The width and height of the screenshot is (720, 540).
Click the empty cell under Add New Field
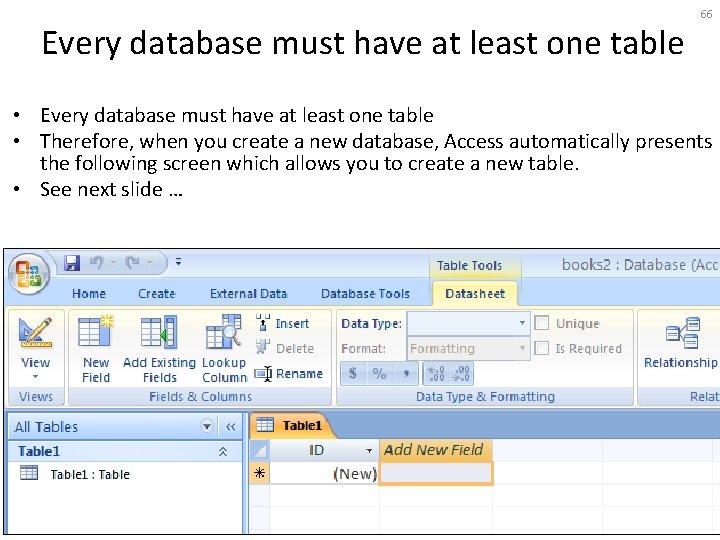[x=436, y=473]
